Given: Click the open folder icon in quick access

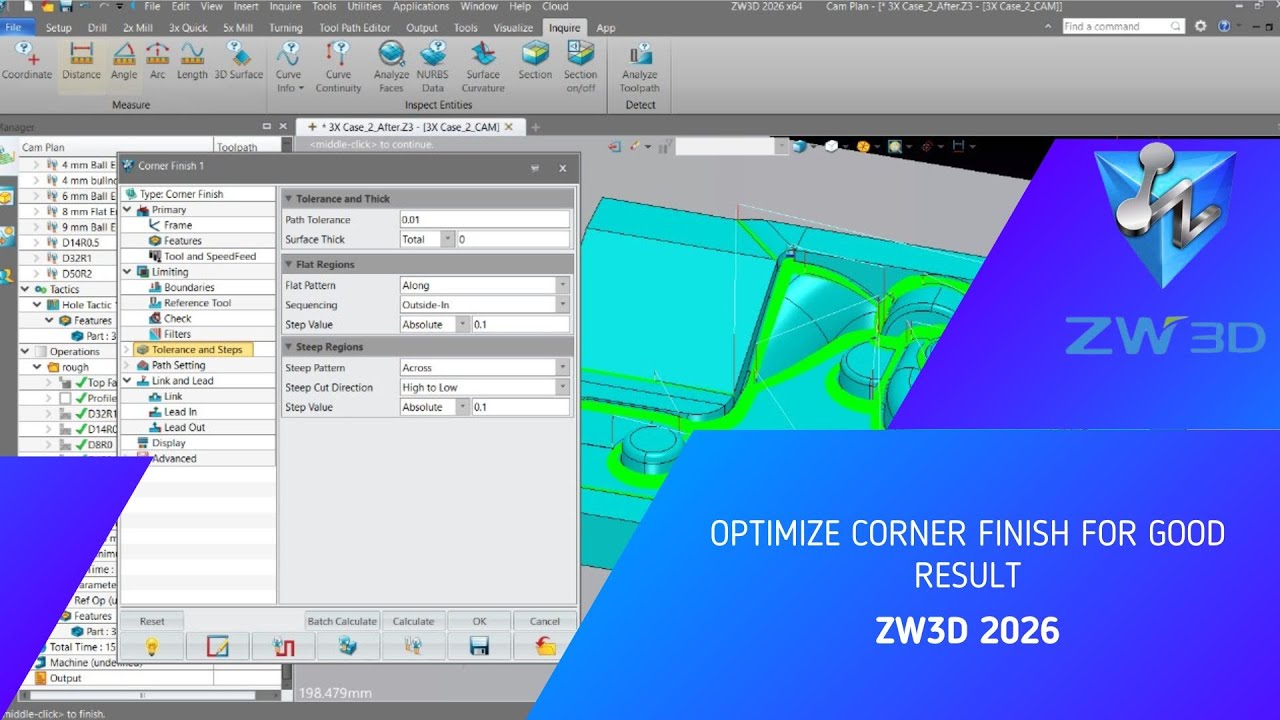Looking at the screenshot, I should [49, 6].
